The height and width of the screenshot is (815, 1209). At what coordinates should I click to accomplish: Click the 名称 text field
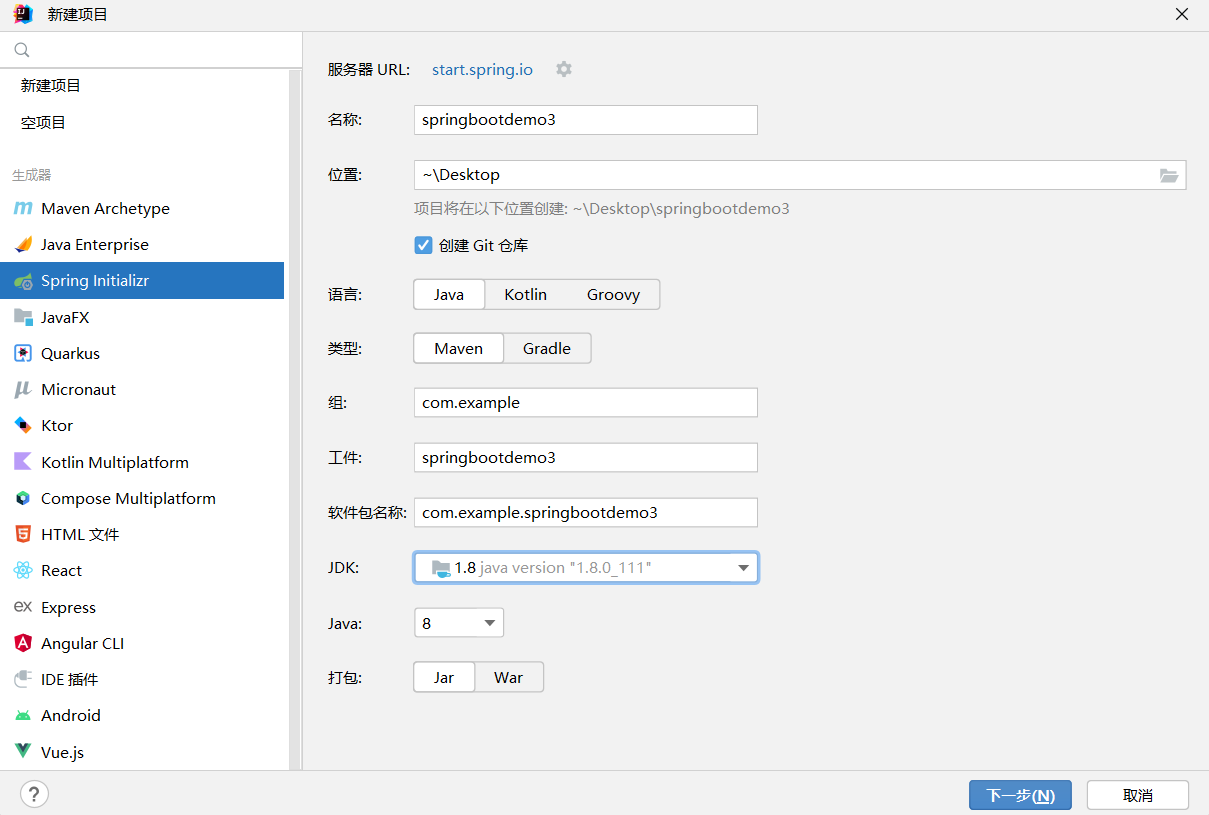[585, 120]
